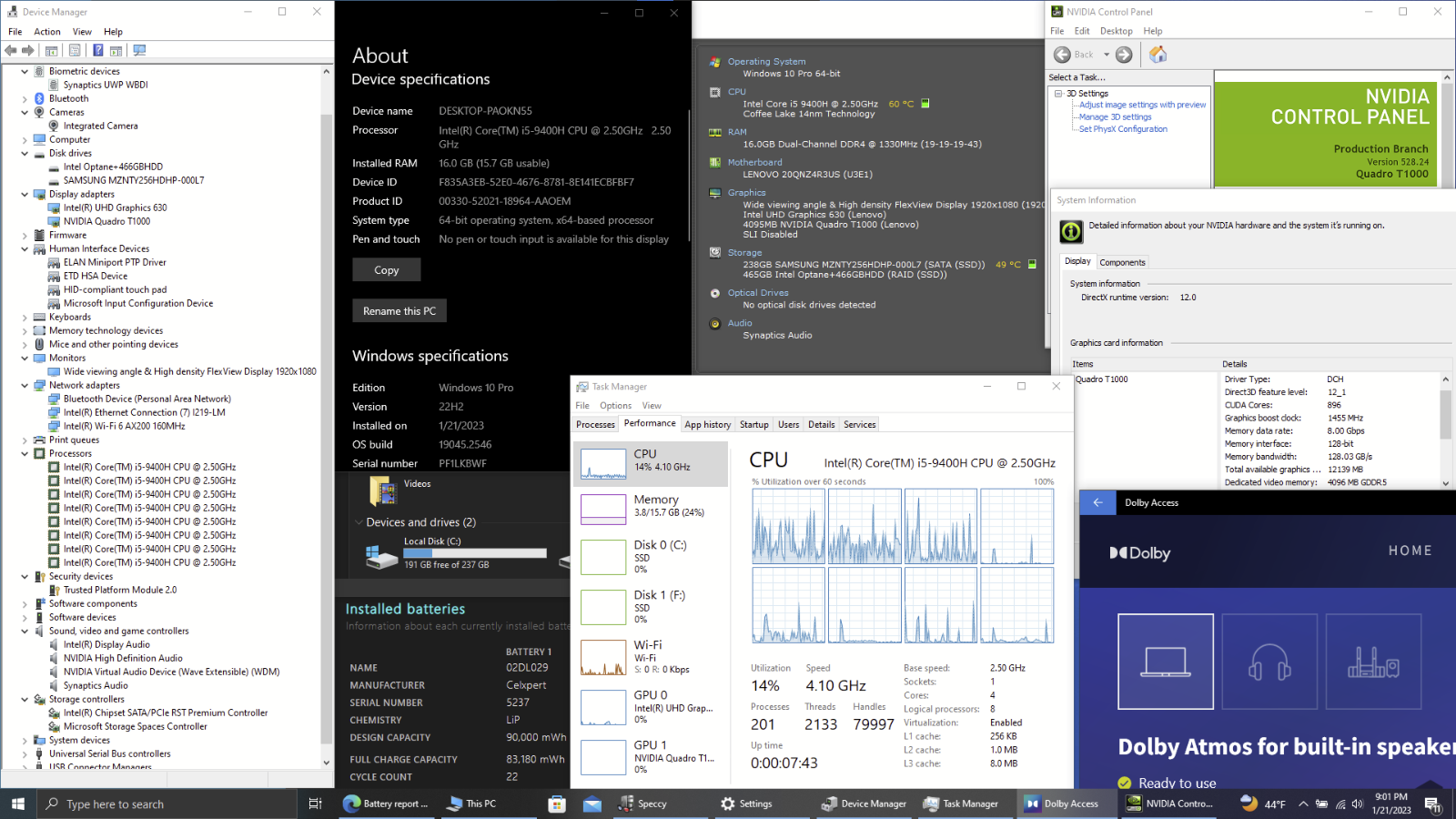Open Mail app from taskbar

(592, 804)
